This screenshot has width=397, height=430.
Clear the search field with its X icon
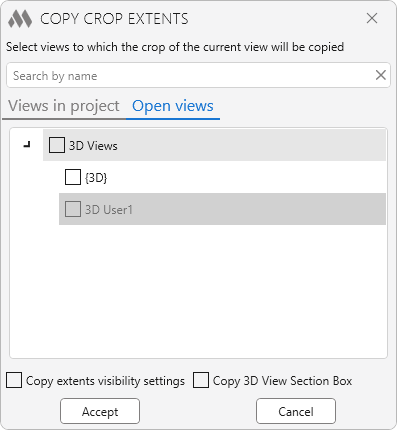(381, 75)
